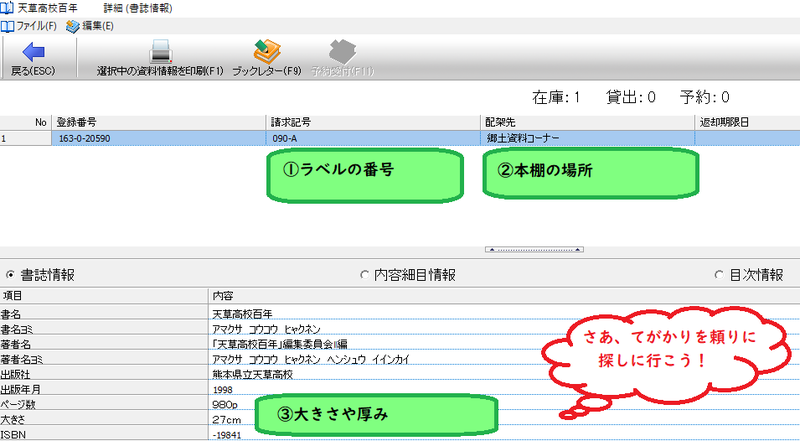The width and height of the screenshot is (800, 441).
Task: Click the edit menu pencil icon
Action: tap(72, 25)
